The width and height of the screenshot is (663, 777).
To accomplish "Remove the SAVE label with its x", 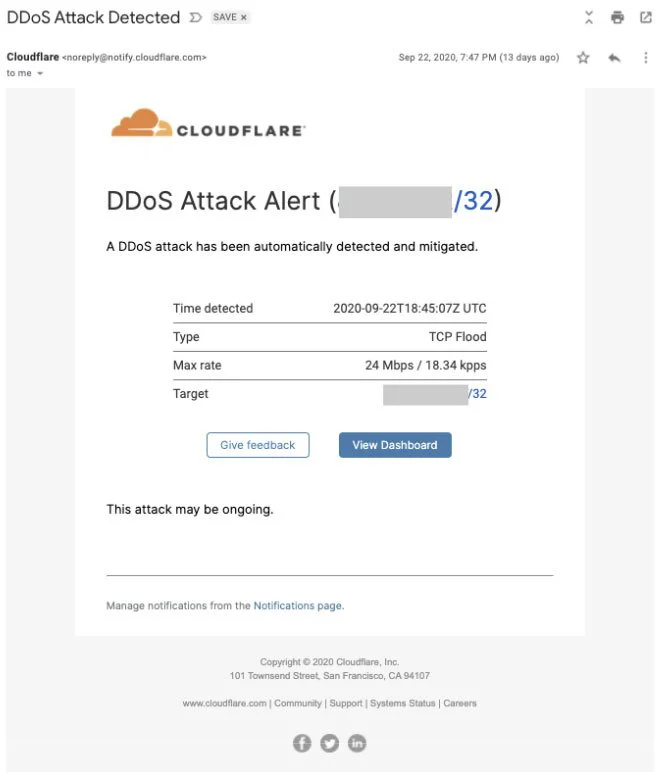I will 243,17.
